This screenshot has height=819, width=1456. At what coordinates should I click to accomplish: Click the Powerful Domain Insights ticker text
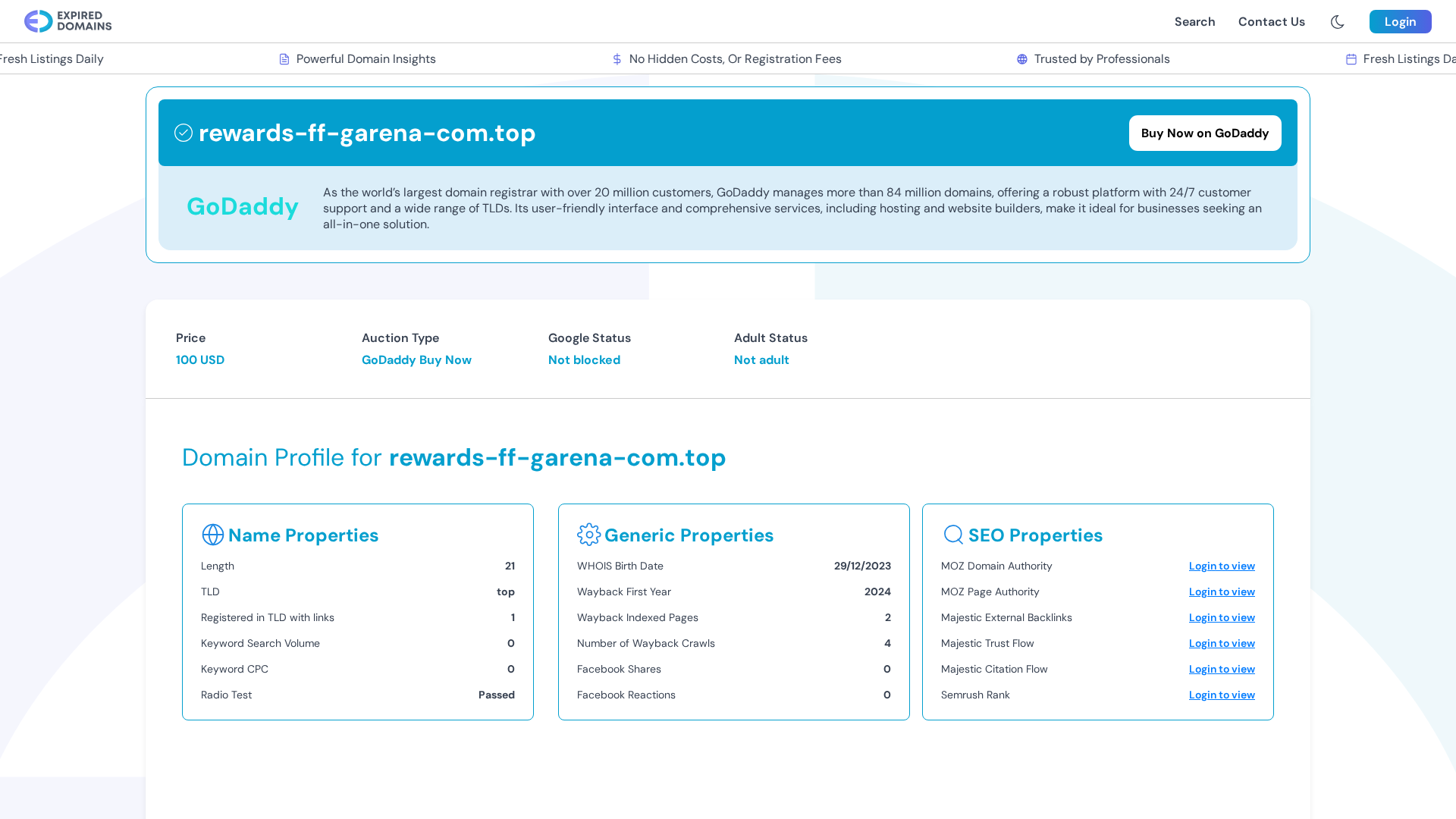pyautogui.click(x=366, y=59)
